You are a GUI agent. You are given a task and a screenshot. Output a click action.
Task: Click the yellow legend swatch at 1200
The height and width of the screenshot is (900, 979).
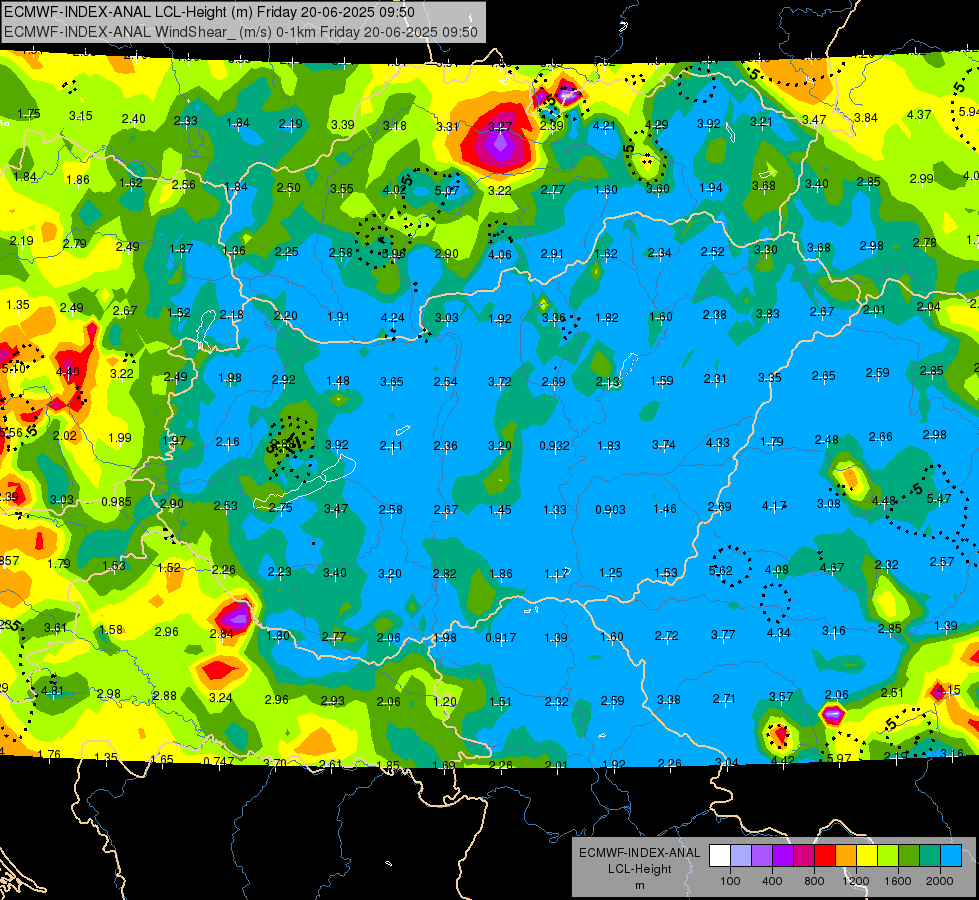[x=867, y=856]
